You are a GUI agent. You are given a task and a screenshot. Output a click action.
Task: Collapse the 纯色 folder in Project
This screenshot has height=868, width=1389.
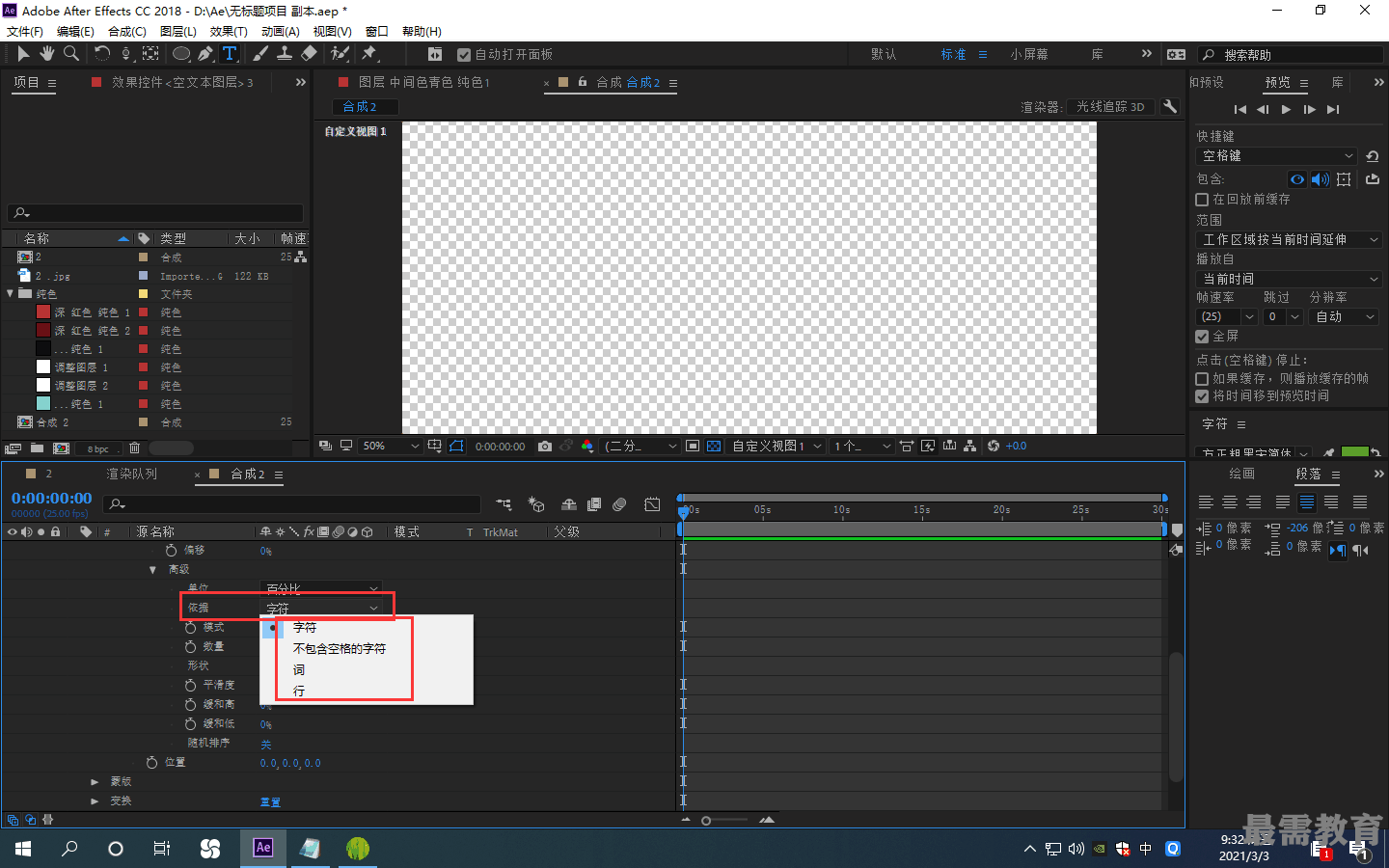tap(11, 293)
